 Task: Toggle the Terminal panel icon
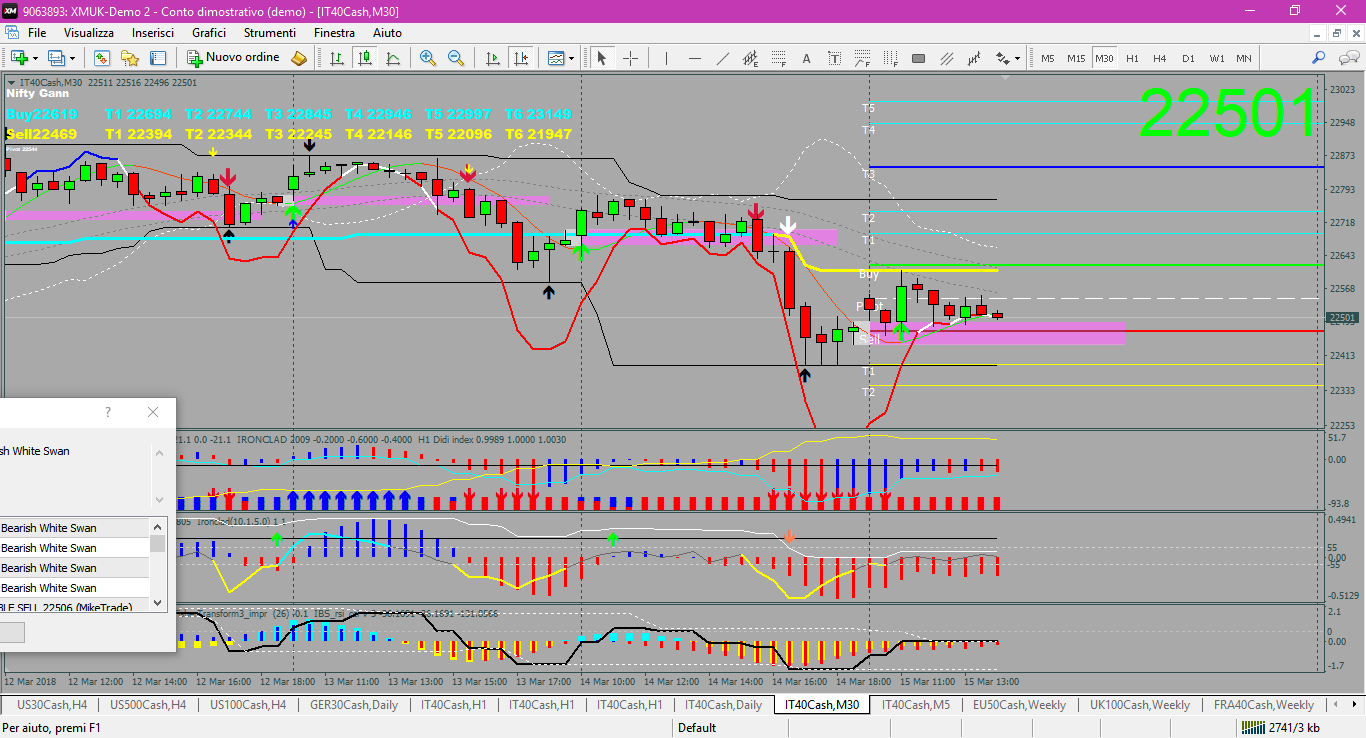157,58
